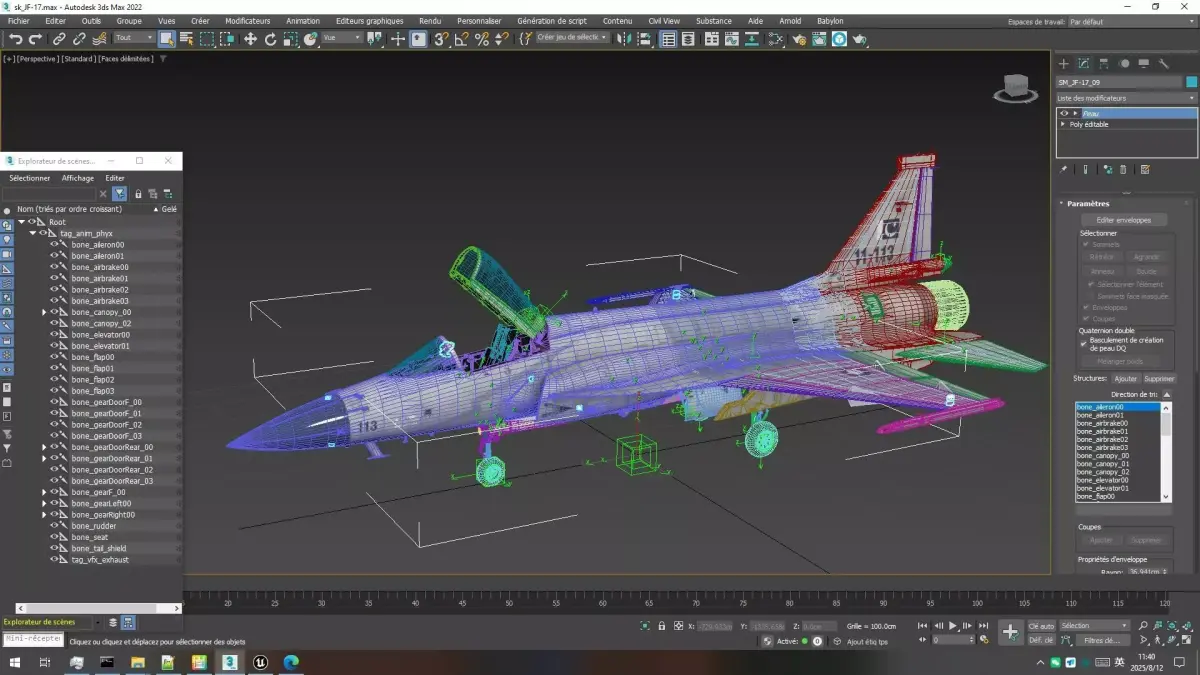The image size is (1200, 675).
Task: Toggle the Bascullement de création de peau DQ checkbox
Action: [1083, 342]
